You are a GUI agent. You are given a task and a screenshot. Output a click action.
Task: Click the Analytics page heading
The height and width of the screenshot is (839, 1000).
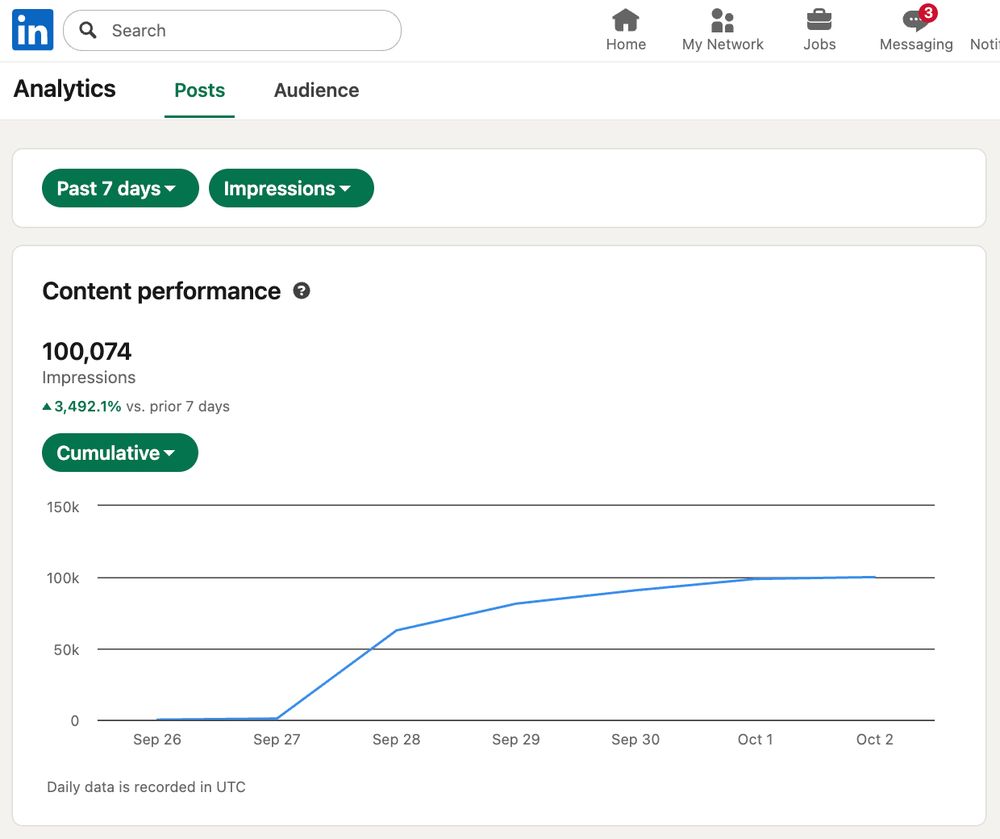[65, 89]
